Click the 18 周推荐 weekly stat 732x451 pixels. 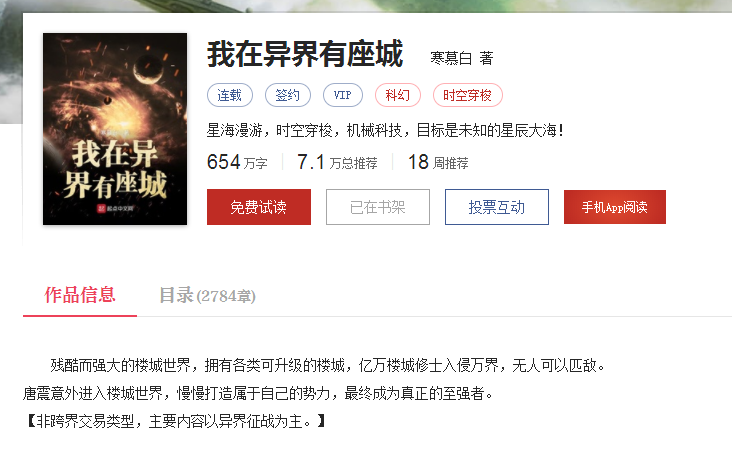pos(438,162)
